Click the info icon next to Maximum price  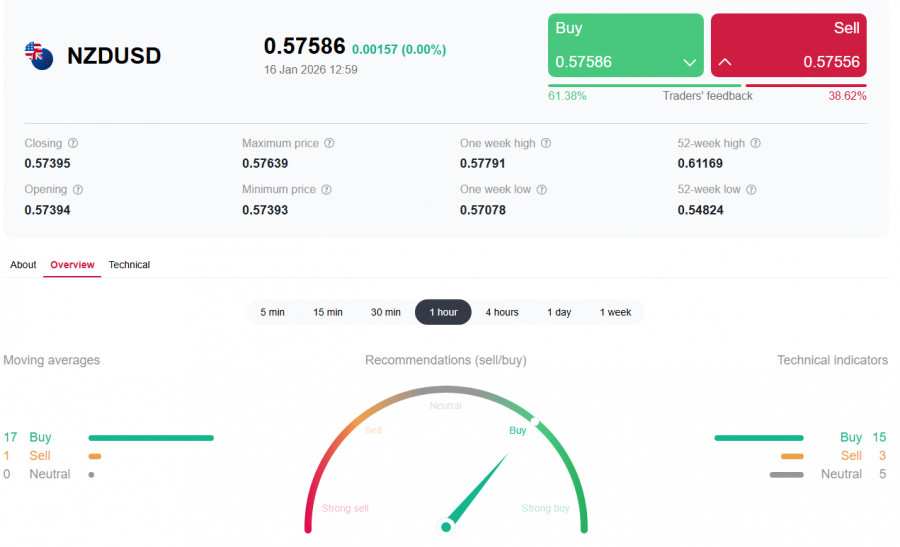coord(329,143)
